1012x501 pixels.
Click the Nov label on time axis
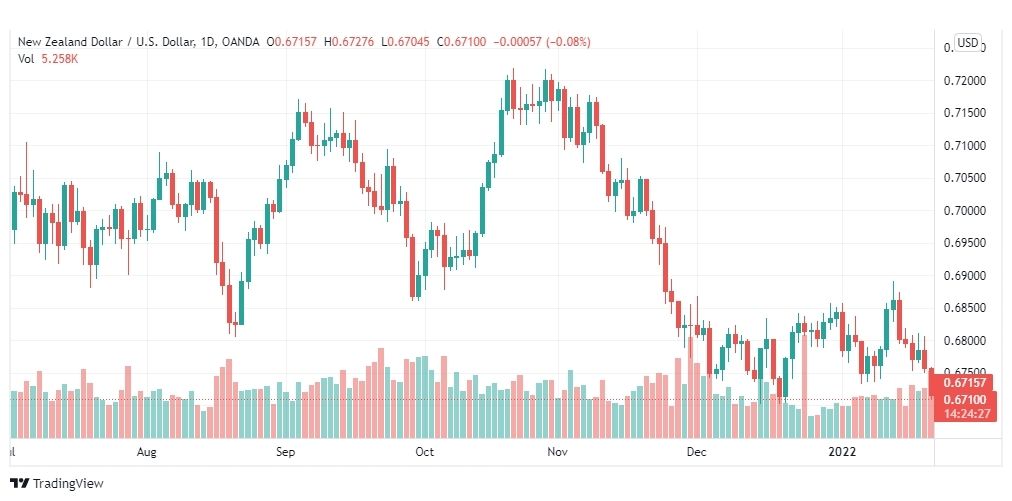(557, 452)
